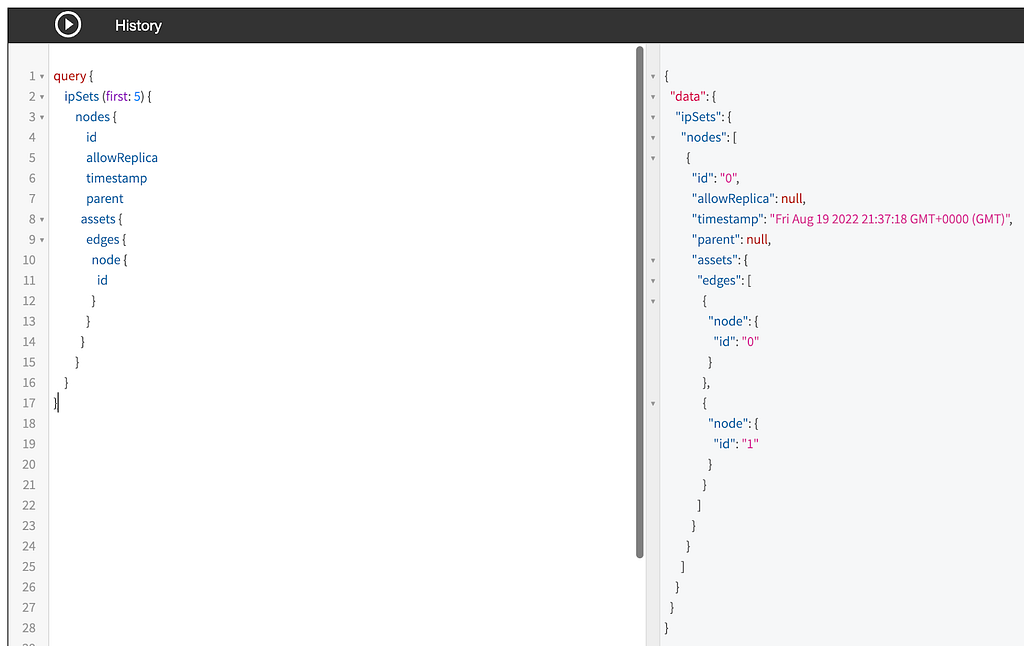Collapse the ipSets block fold arrow on line 2
Screen dimensions: 1024x646
coord(42,97)
